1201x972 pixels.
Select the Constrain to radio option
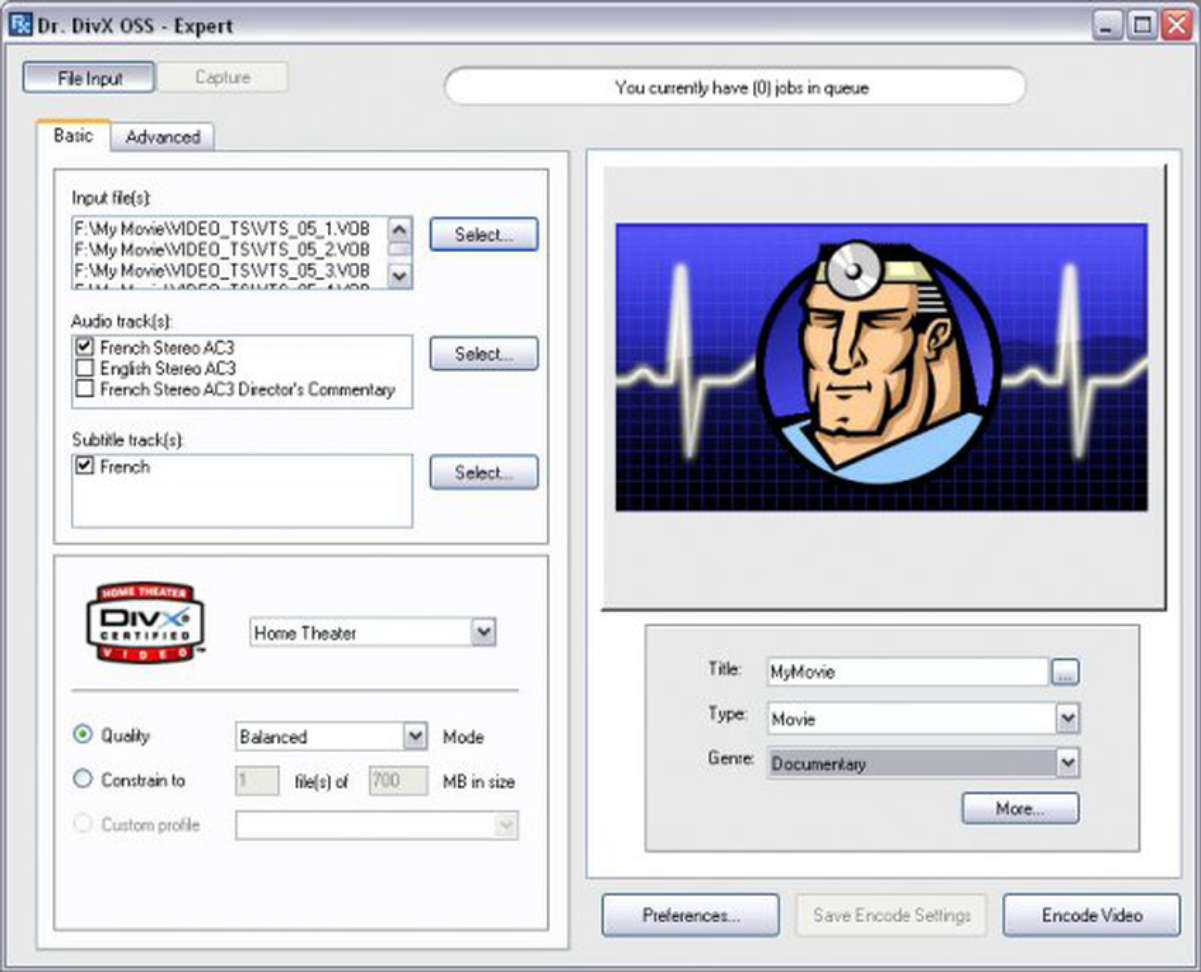point(83,779)
